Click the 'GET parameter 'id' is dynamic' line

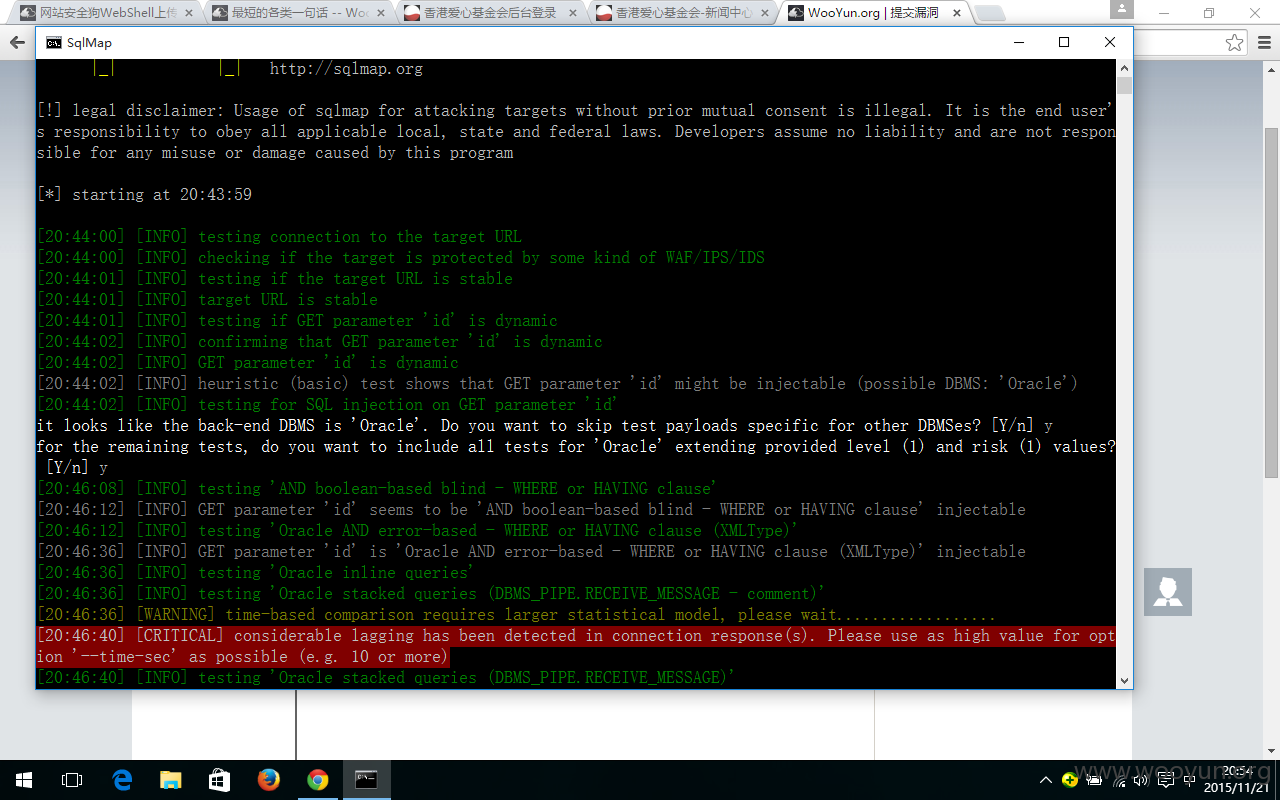(248, 363)
